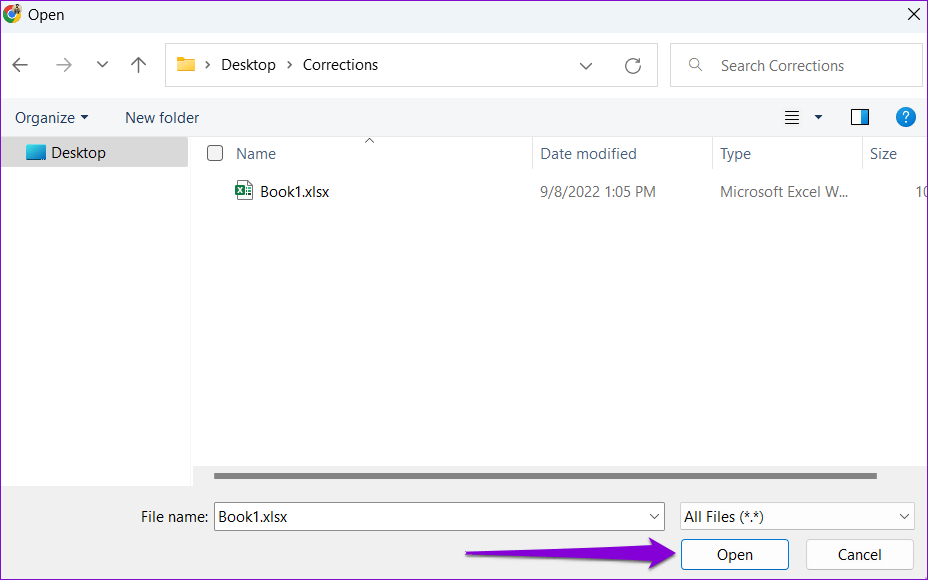Toggle the preview pane icon

click(x=859, y=117)
